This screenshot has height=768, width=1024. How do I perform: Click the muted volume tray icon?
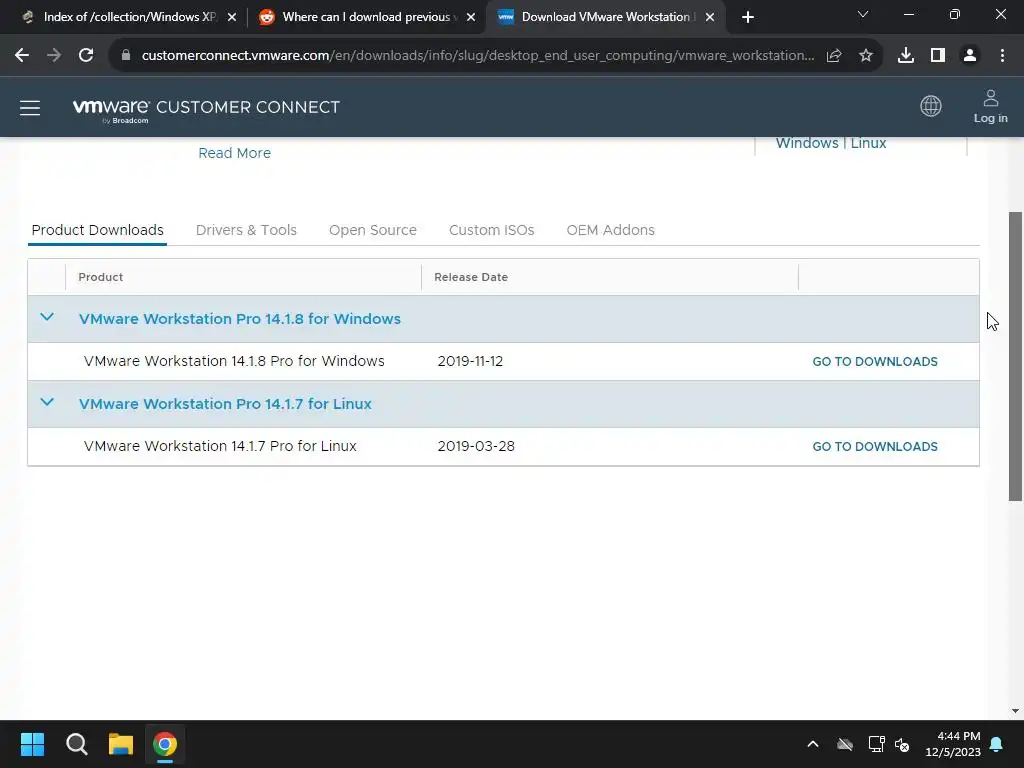pyautogui.click(x=903, y=744)
